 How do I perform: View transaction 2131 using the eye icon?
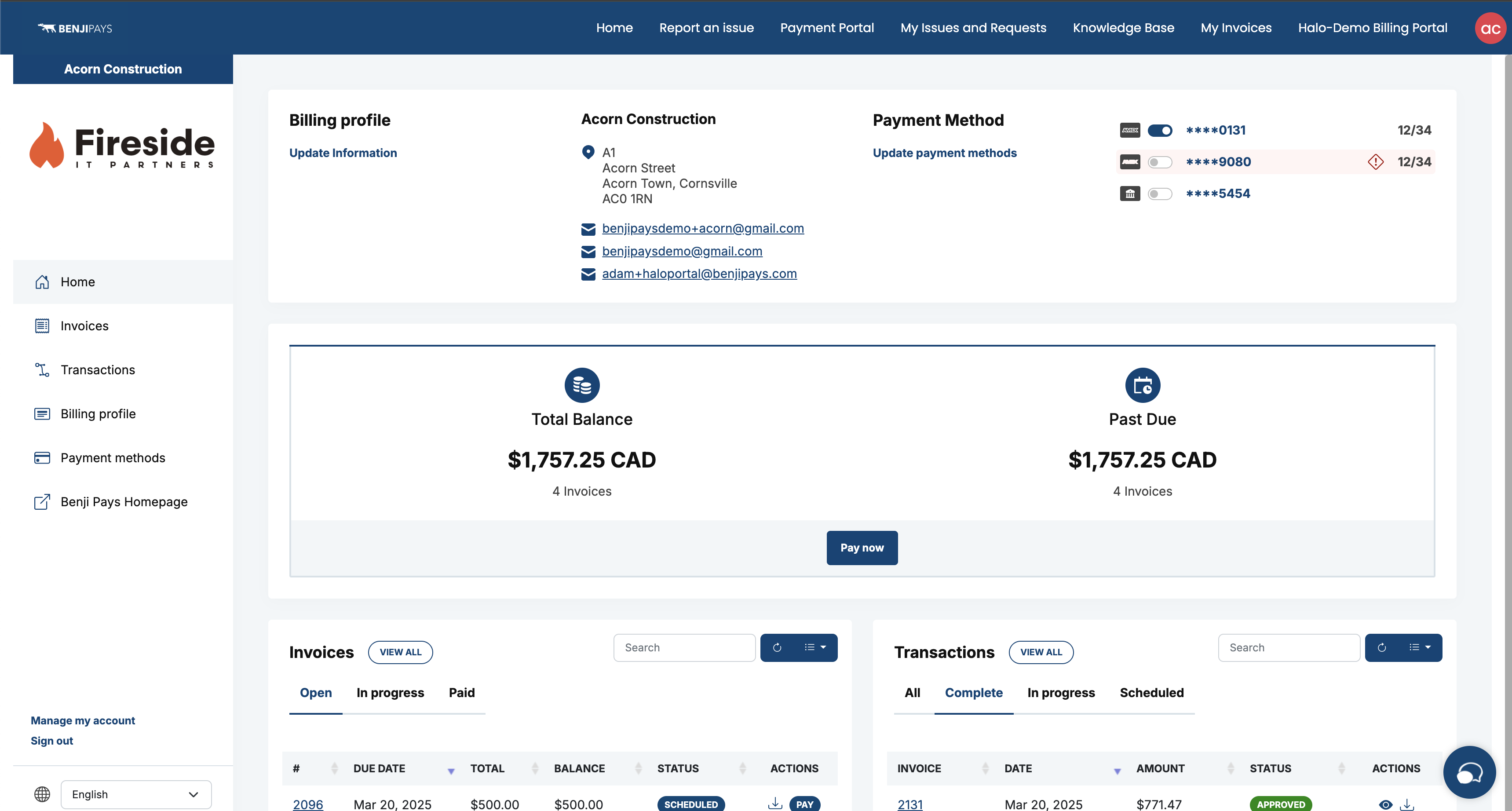tap(1385, 804)
